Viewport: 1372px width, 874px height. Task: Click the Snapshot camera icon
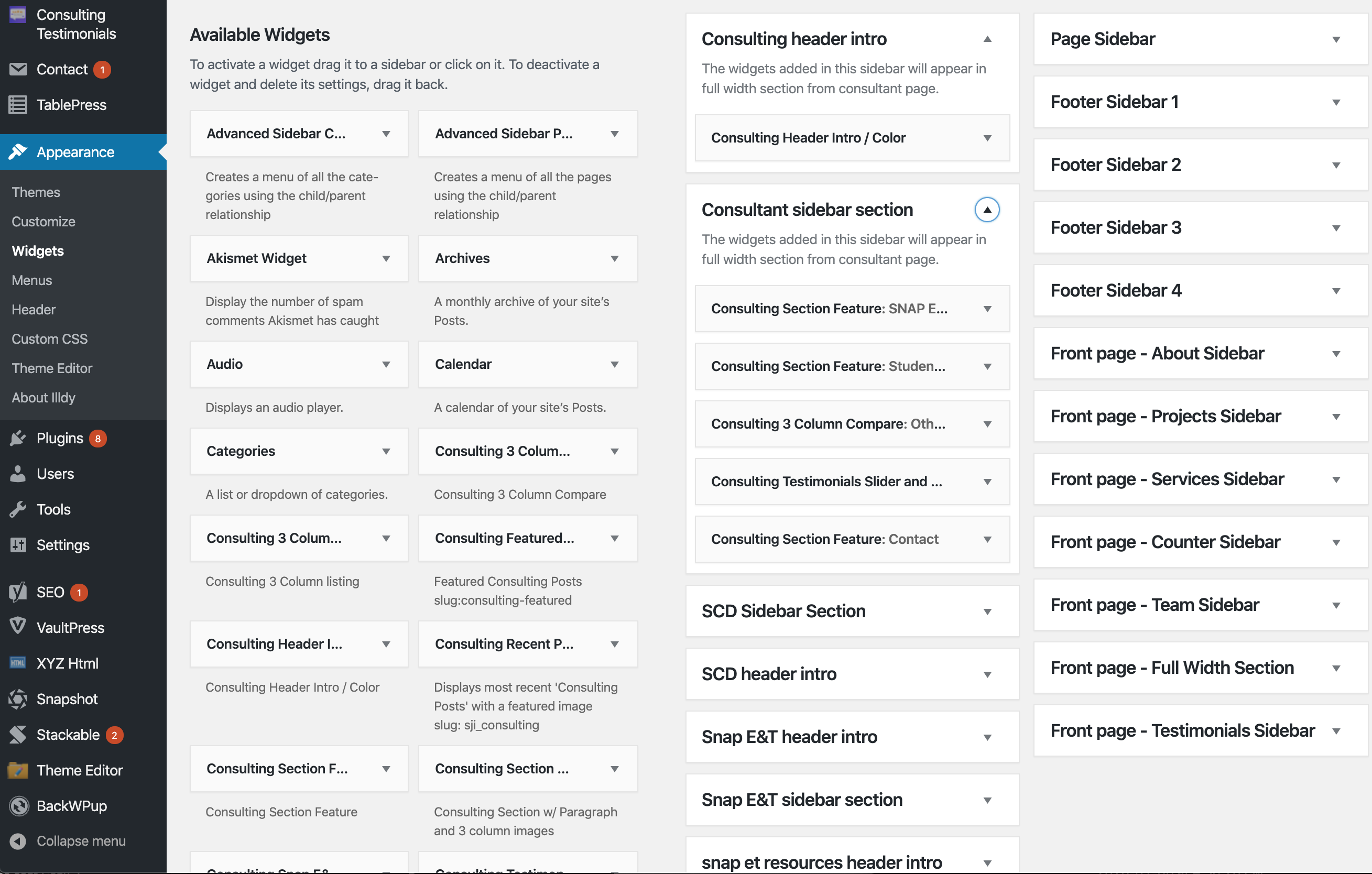(x=18, y=698)
